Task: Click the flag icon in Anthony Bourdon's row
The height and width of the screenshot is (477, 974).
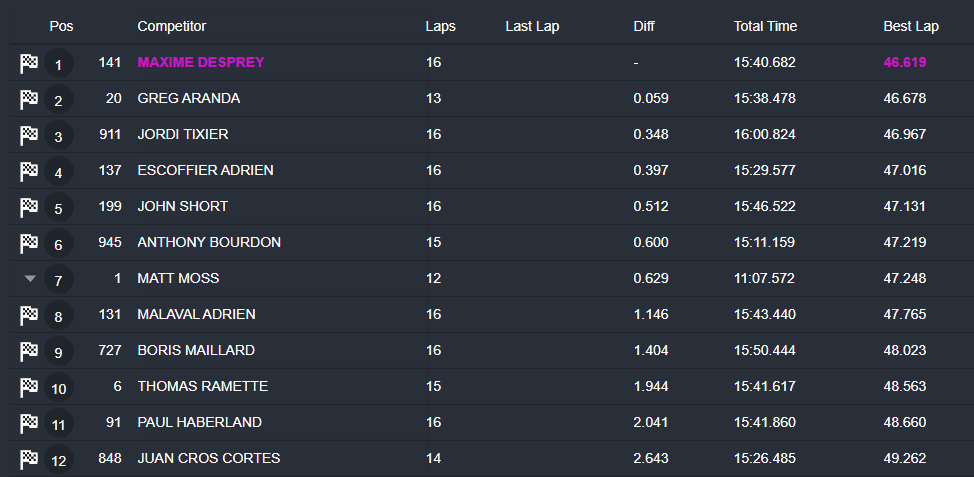Action: pos(29,243)
